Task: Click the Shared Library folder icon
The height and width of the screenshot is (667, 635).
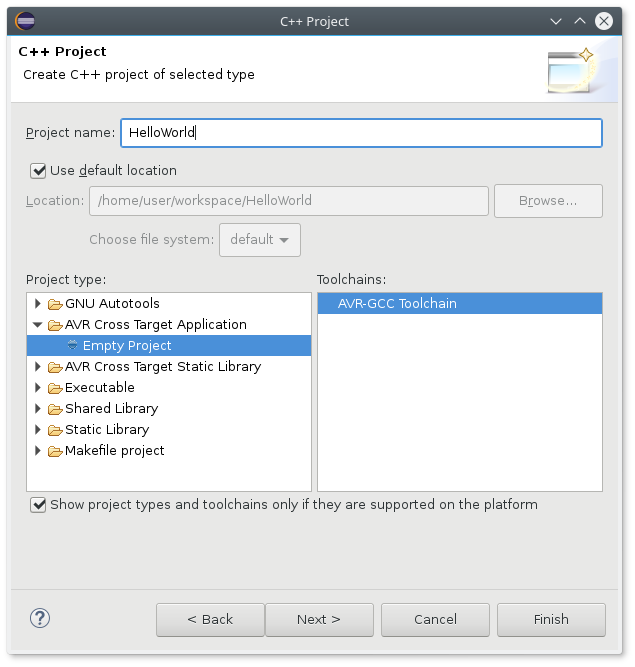Action: [55, 409]
